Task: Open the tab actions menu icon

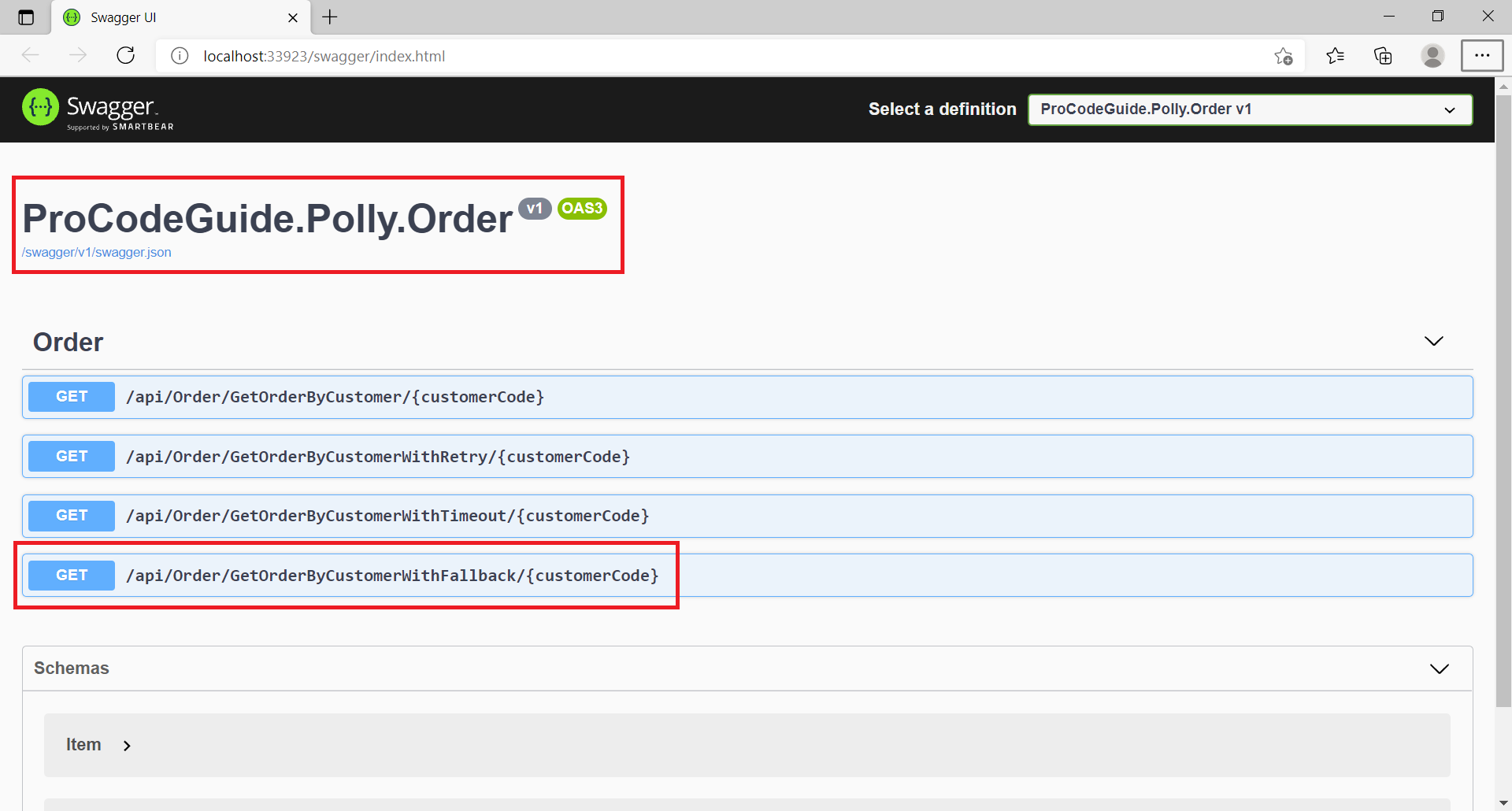Action: (x=26, y=17)
